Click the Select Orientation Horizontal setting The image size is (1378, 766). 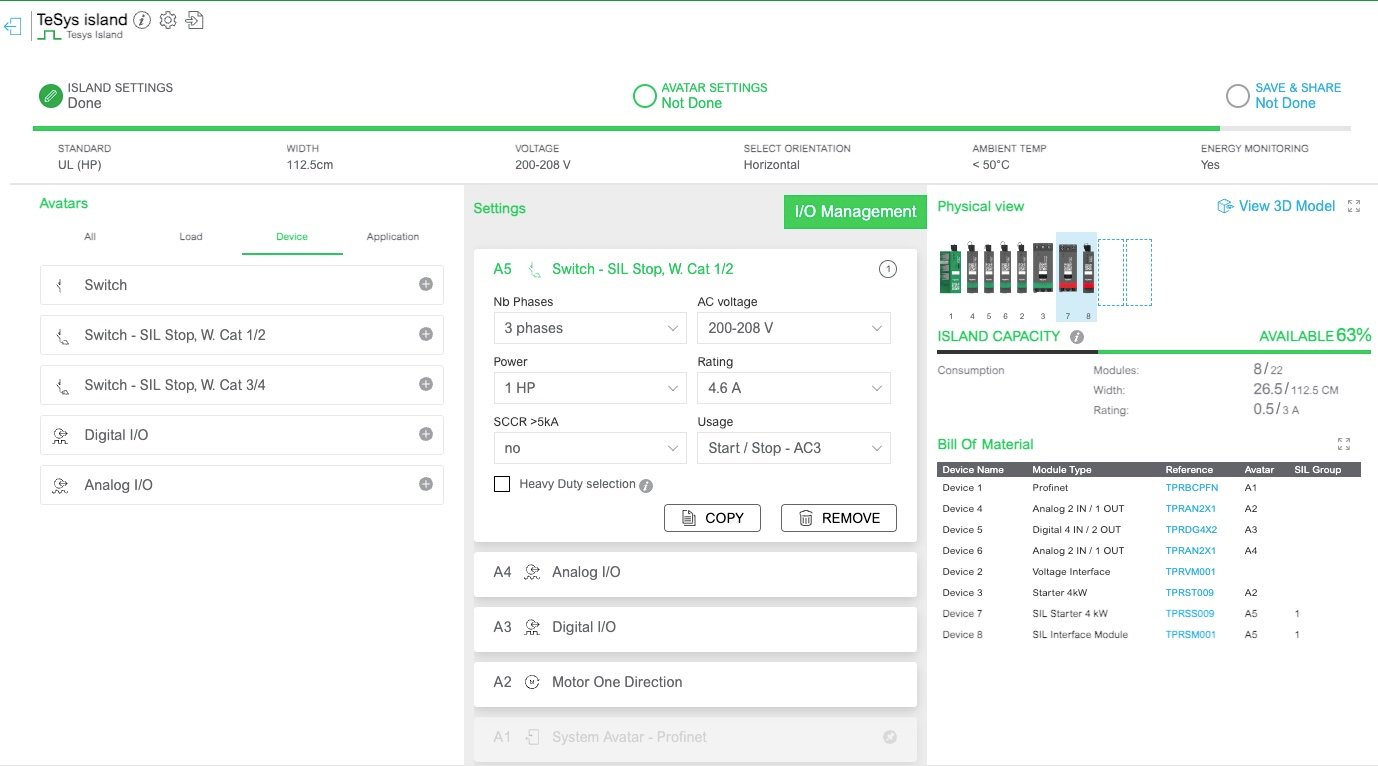click(797, 157)
